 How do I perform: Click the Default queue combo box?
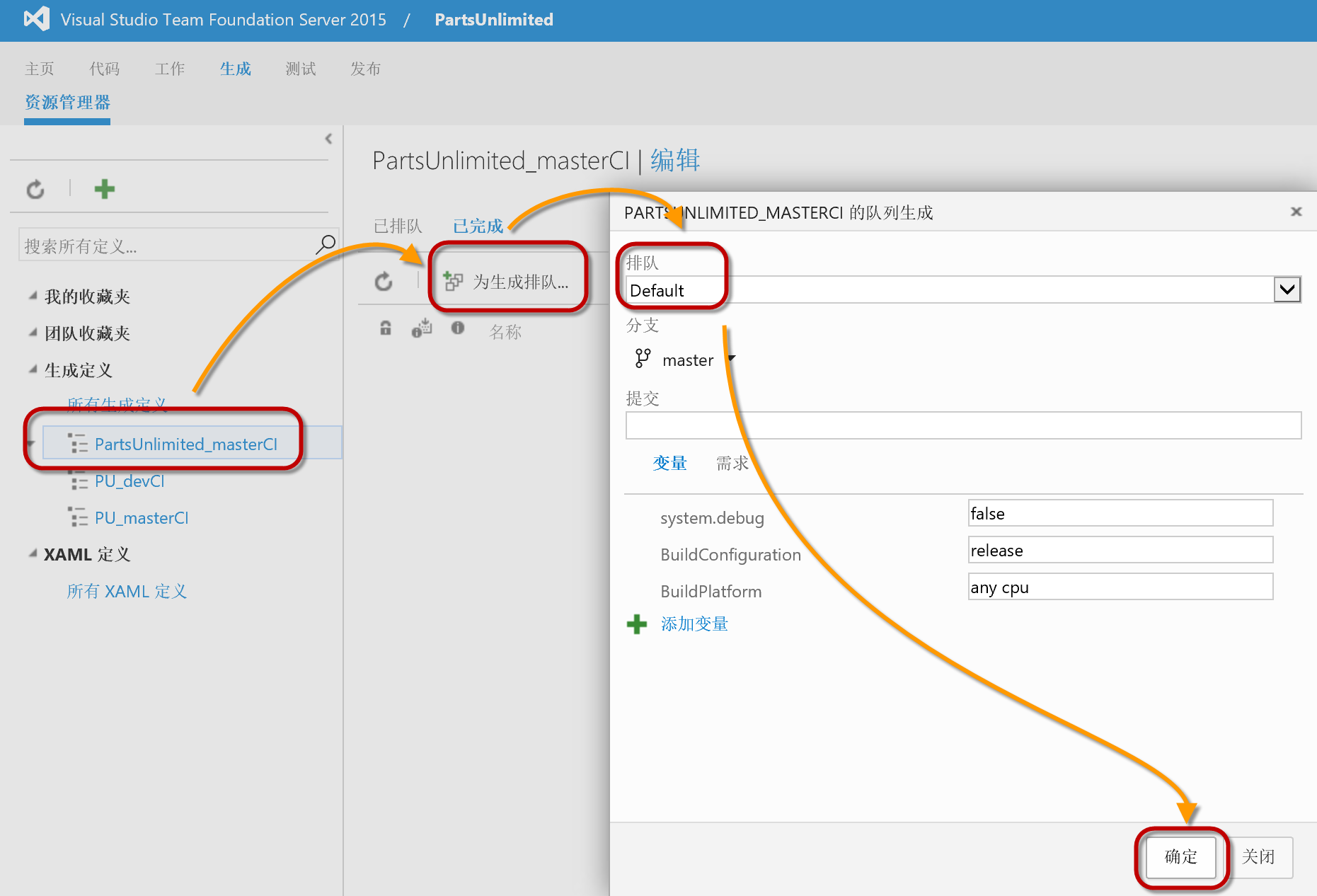point(963,289)
